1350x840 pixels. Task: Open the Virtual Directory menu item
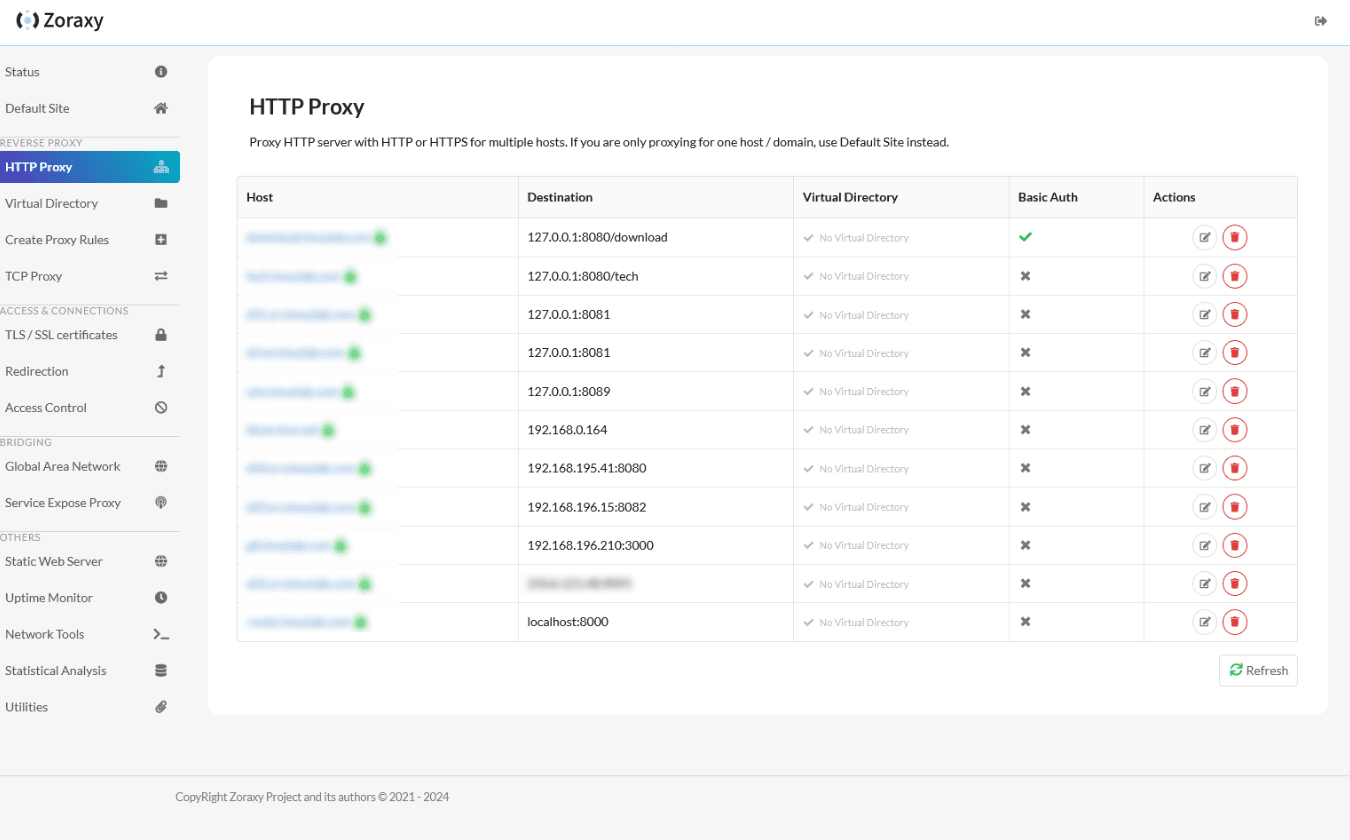[x=52, y=203]
